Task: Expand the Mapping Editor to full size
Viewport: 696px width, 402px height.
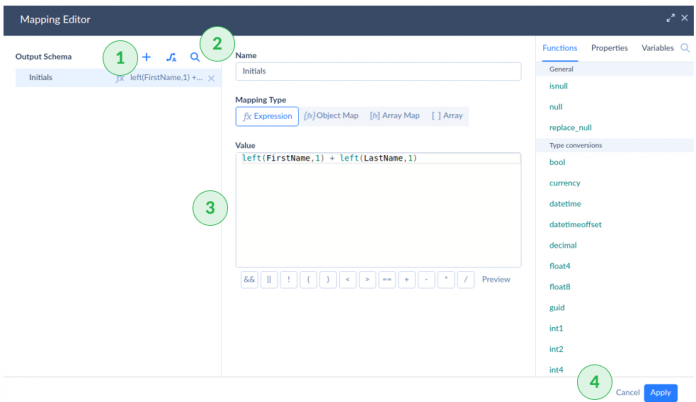Action: pyautogui.click(x=670, y=18)
